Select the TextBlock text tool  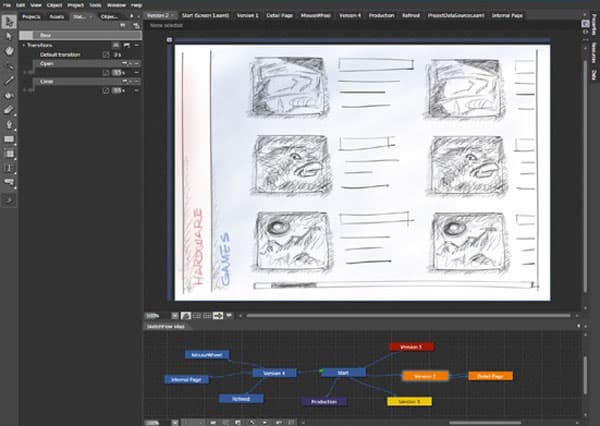(9, 168)
